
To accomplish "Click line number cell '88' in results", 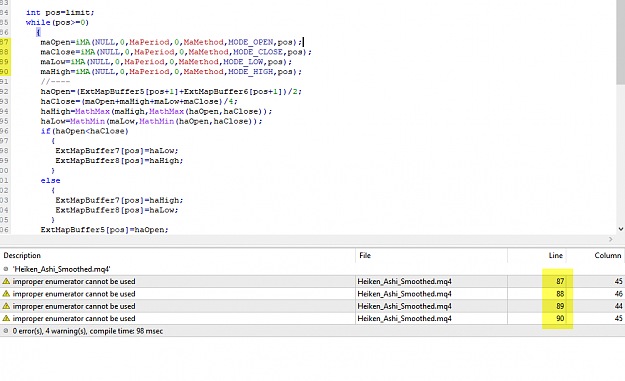I will (x=560, y=294).
